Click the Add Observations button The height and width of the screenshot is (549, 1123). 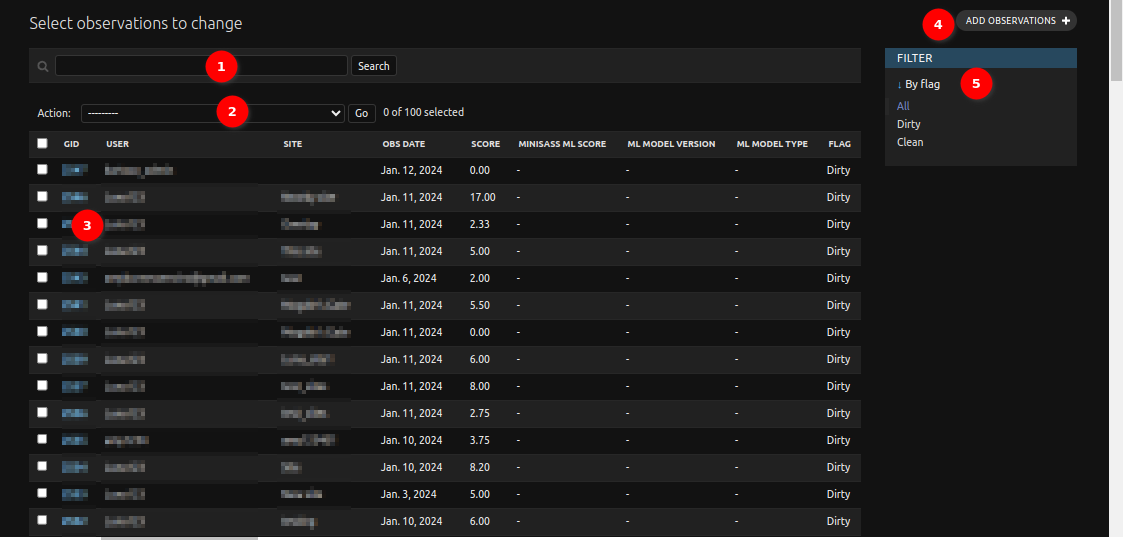(x=1016, y=21)
